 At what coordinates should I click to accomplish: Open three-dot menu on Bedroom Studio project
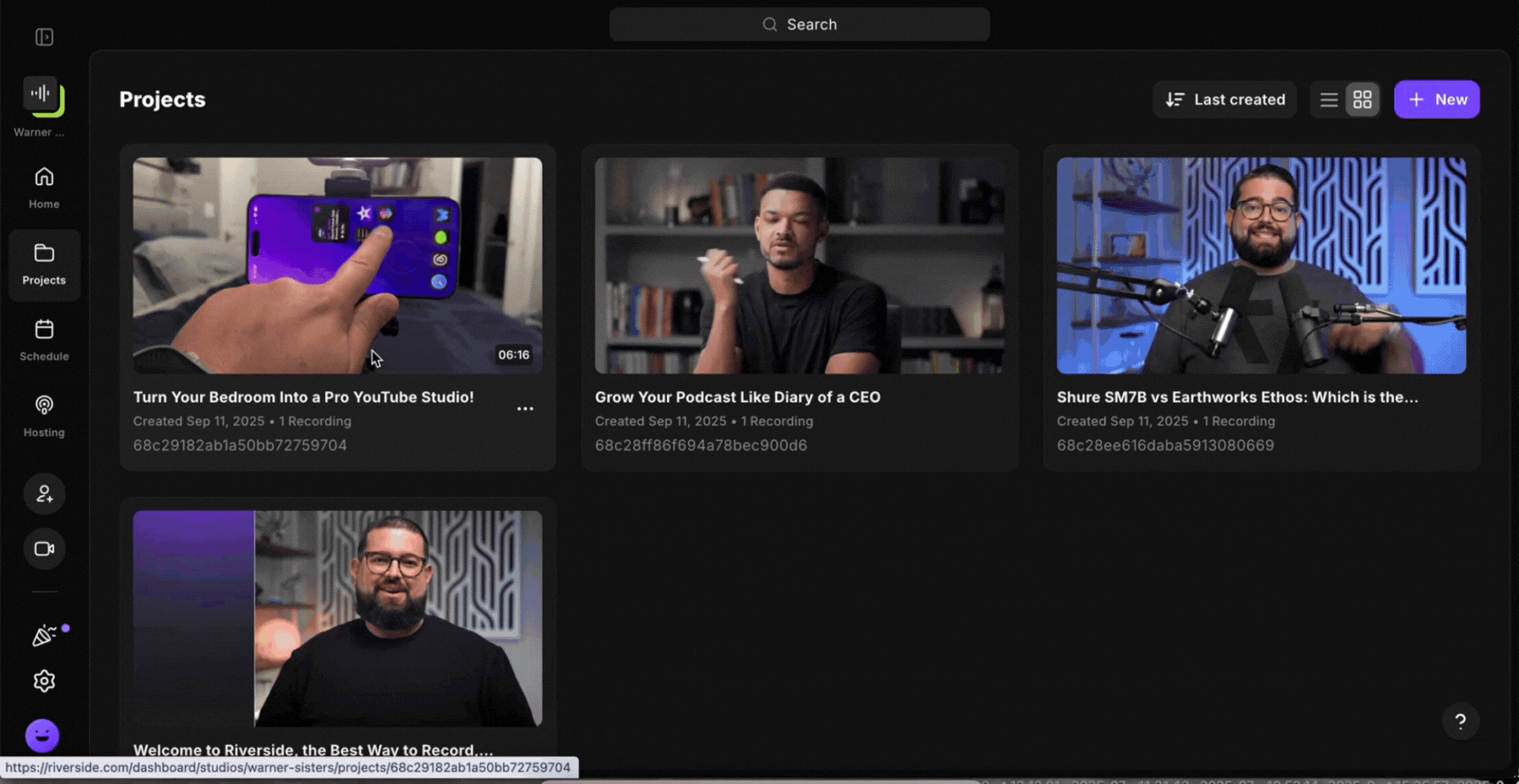(x=525, y=409)
